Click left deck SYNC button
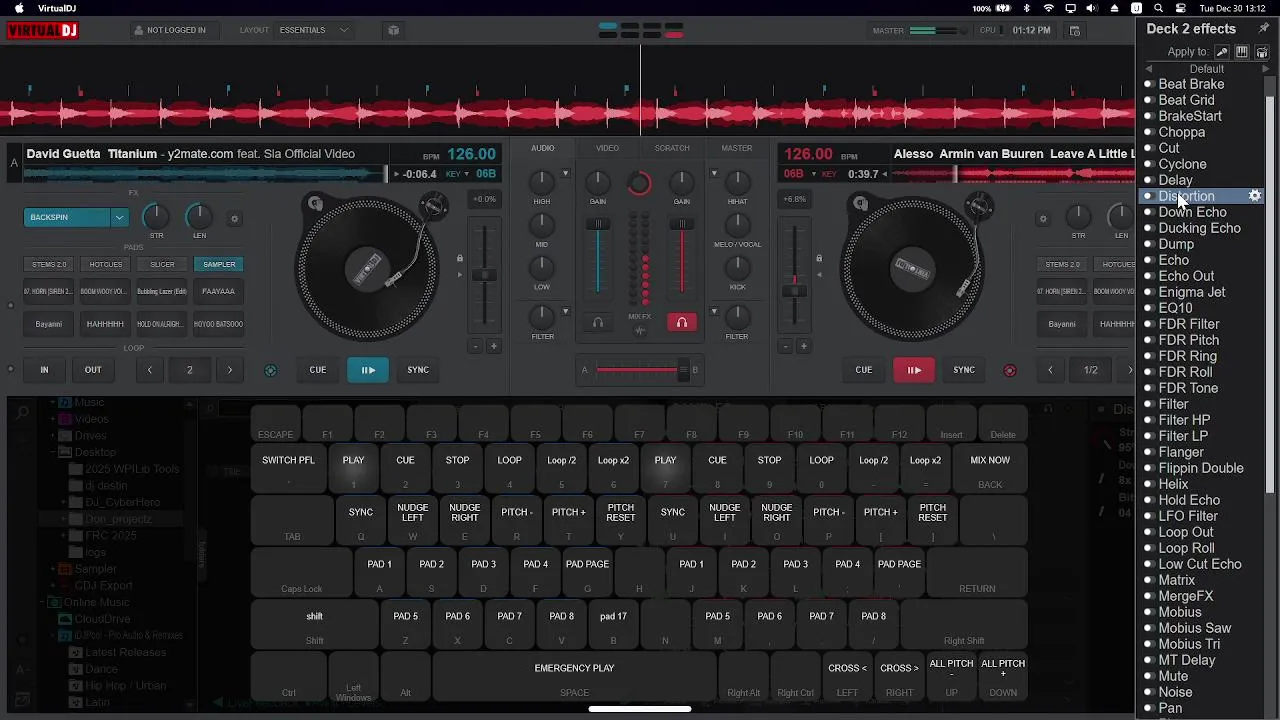Image resolution: width=1280 pixels, height=720 pixels. click(x=418, y=370)
